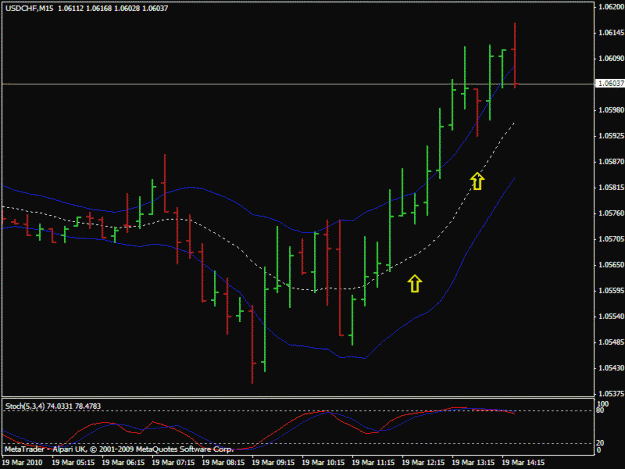Click the 1.06090 price scale value
Viewport: 625px width, 469px height.
coord(611,59)
